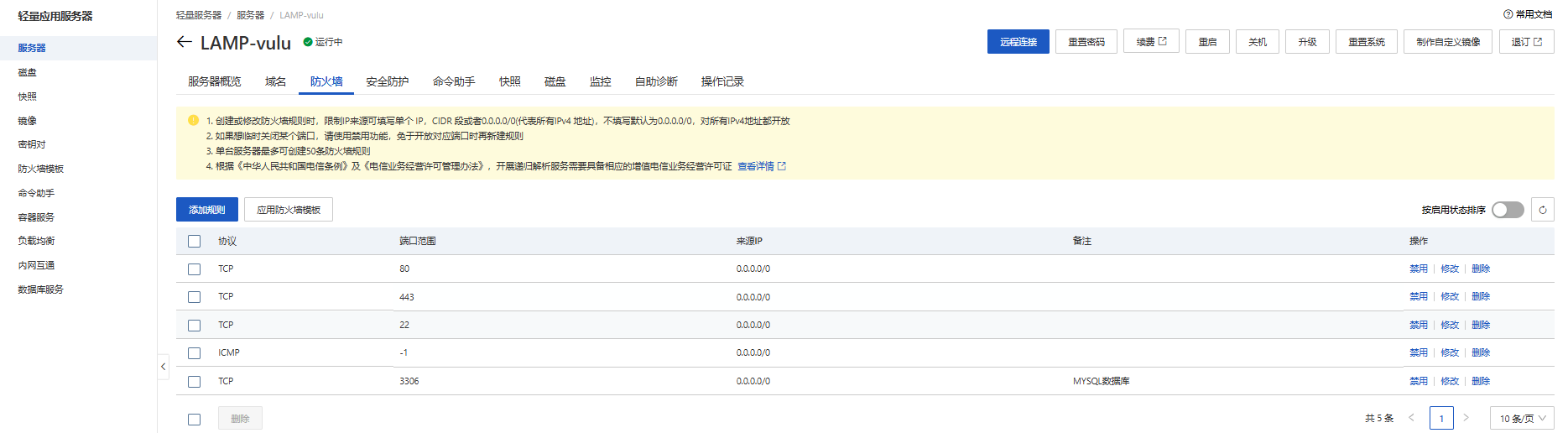Click the page number 1 box

(1441, 418)
